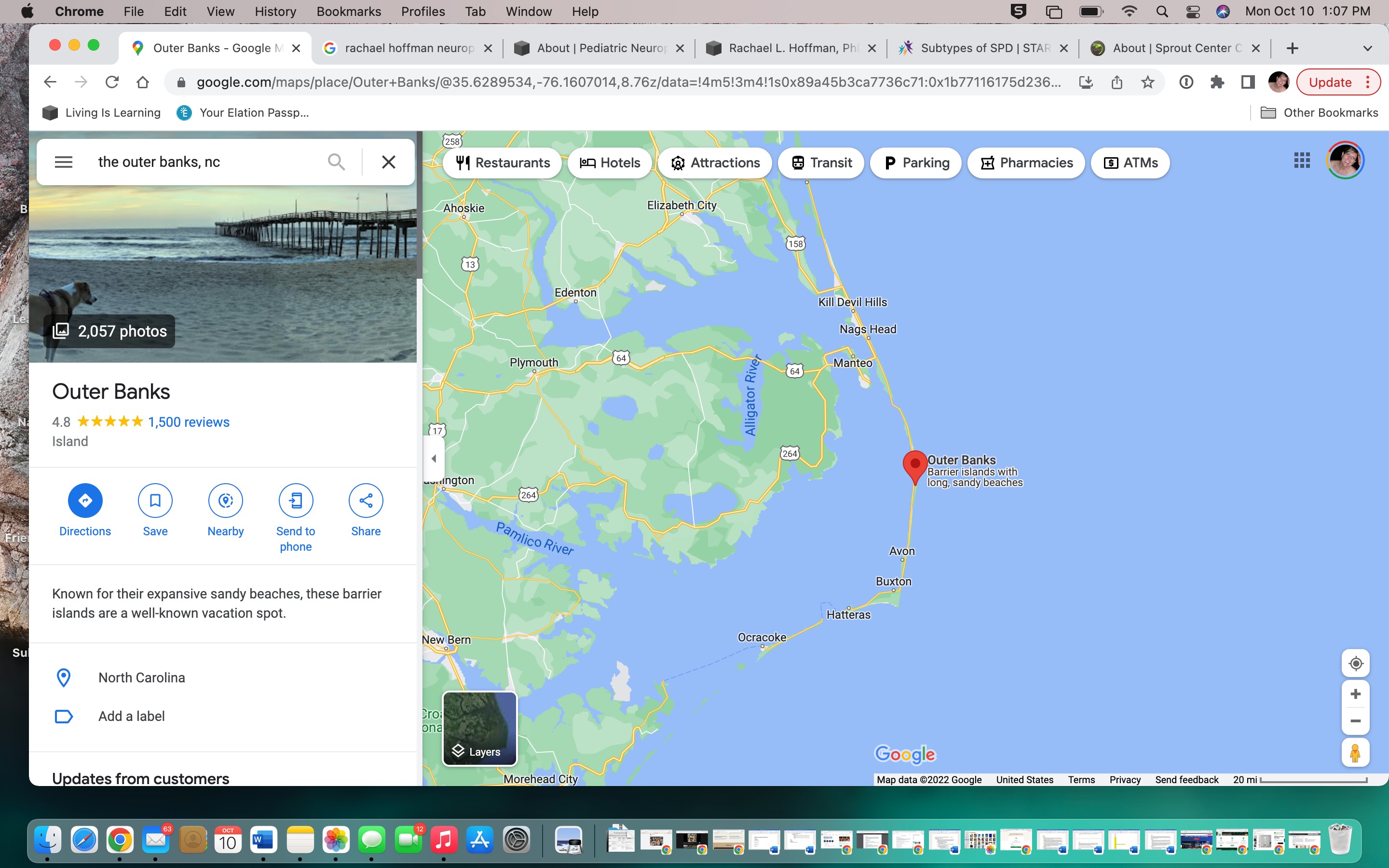Open the Bookmarks menu
This screenshot has height=868, width=1389.
(x=348, y=12)
